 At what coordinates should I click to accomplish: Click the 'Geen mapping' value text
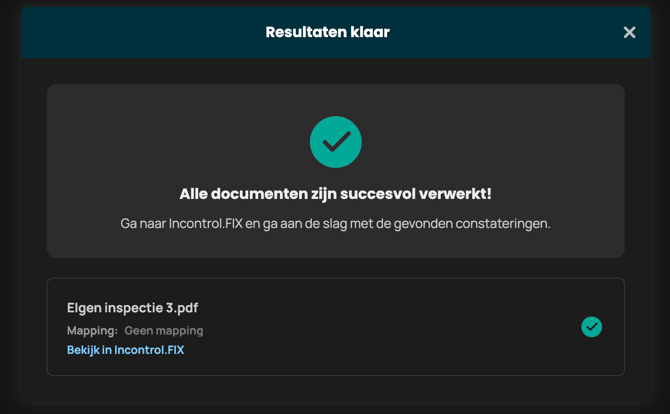click(x=163, y=330)
